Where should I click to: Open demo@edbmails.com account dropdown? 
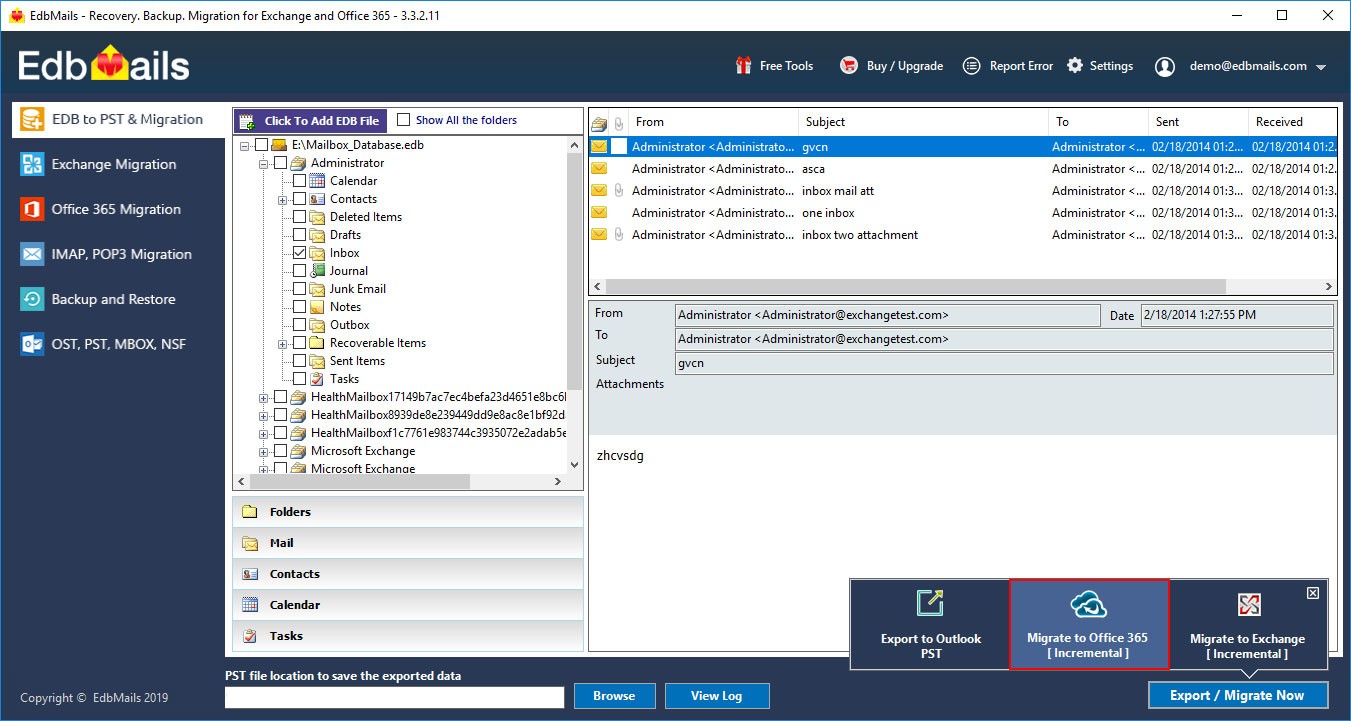(x=1321, y=67)
